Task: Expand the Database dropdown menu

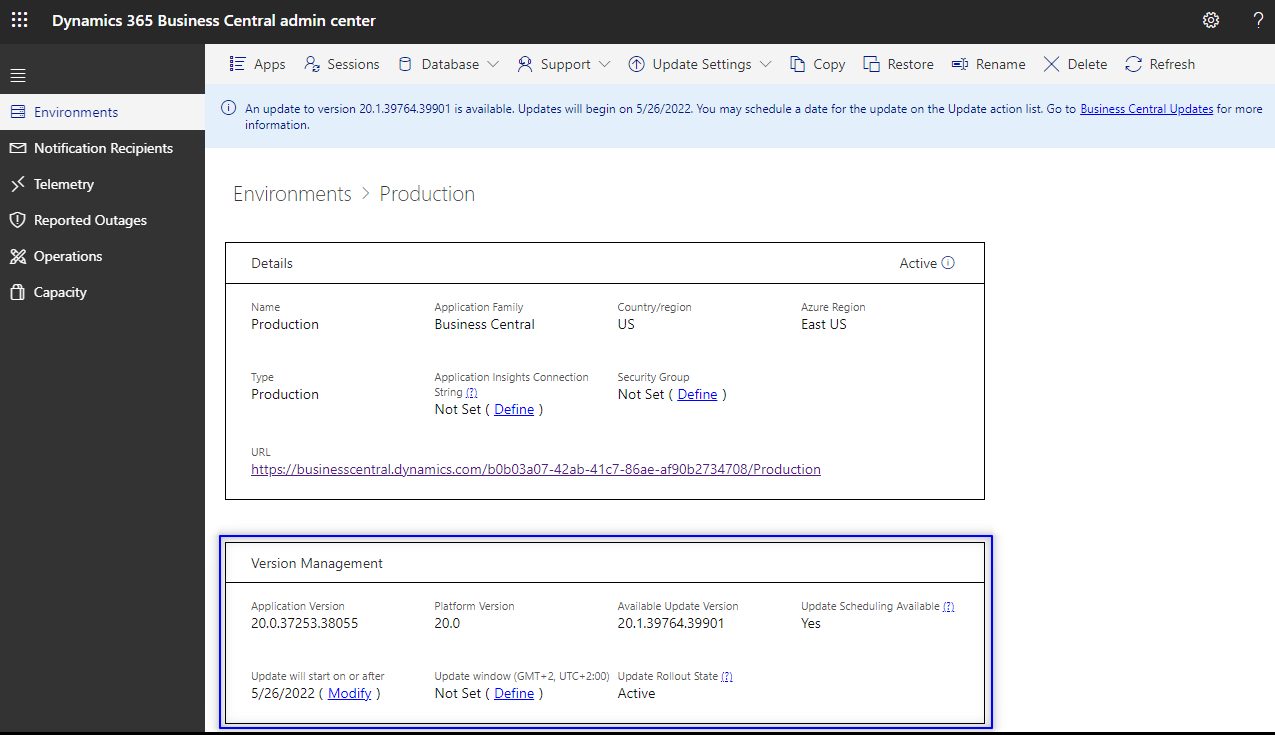Action: pyautogui.click(x=447, y=63)
